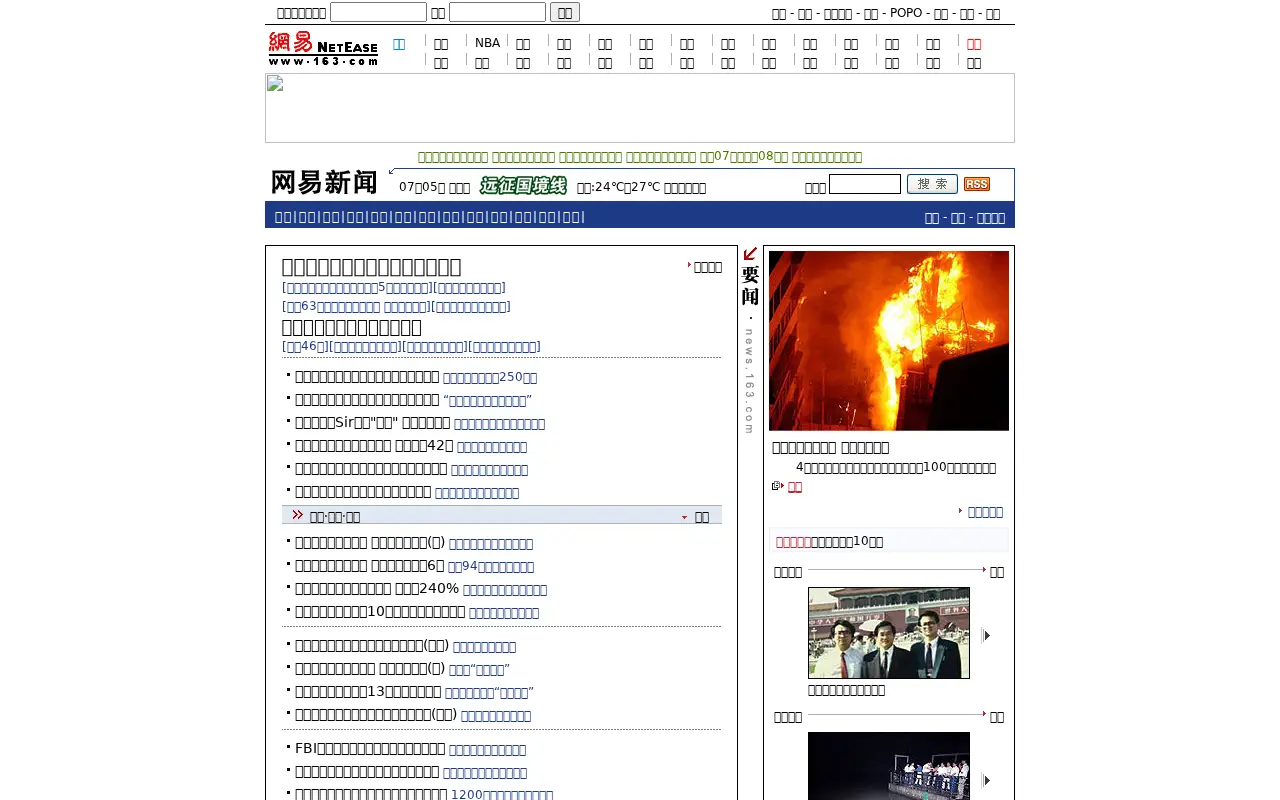Click in the username field at top
This screenshot has width=1280, height=800.
coord(378,12)
